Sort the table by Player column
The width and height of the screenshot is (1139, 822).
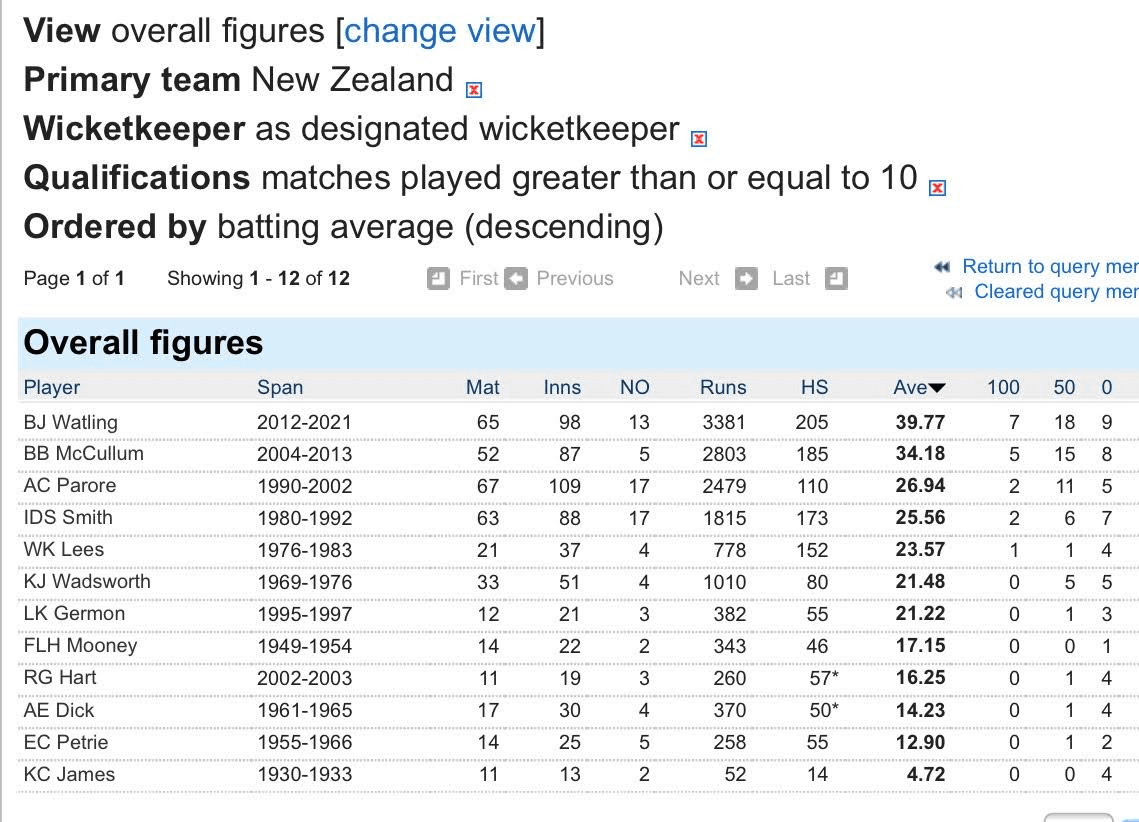click(x=52, y=388)
